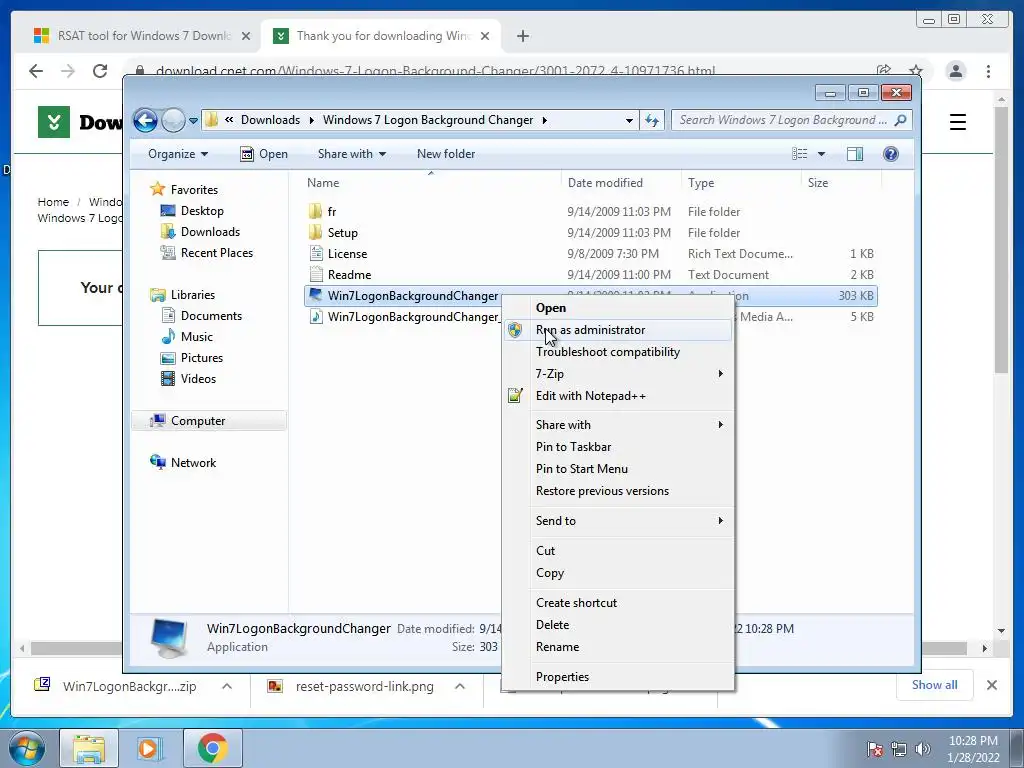Open the view options dropdown arrow
The height and width of the screenshot is (768, 1024).
click(x=822, y=154)
